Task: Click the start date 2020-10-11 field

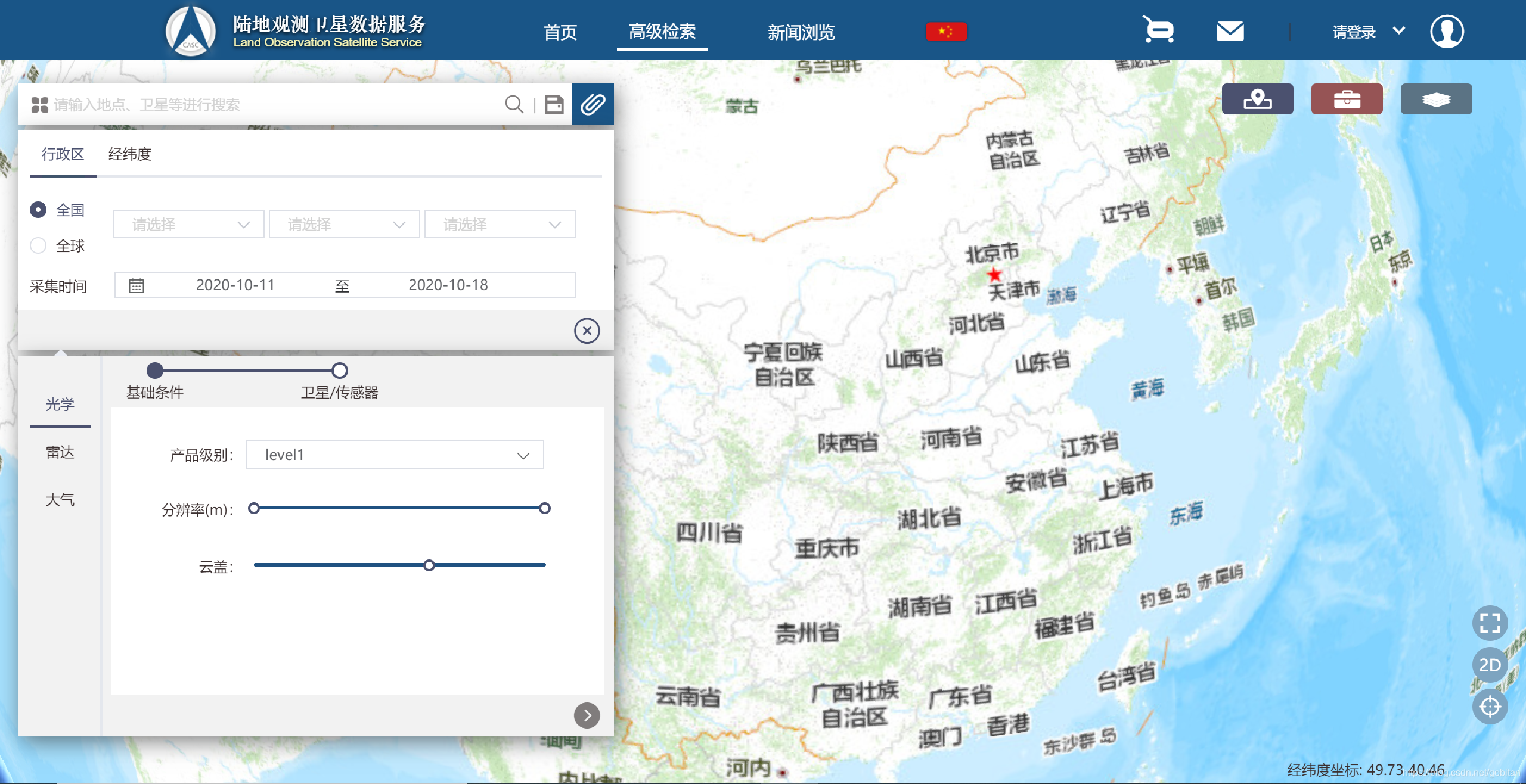Action: [x=235, y=285]
